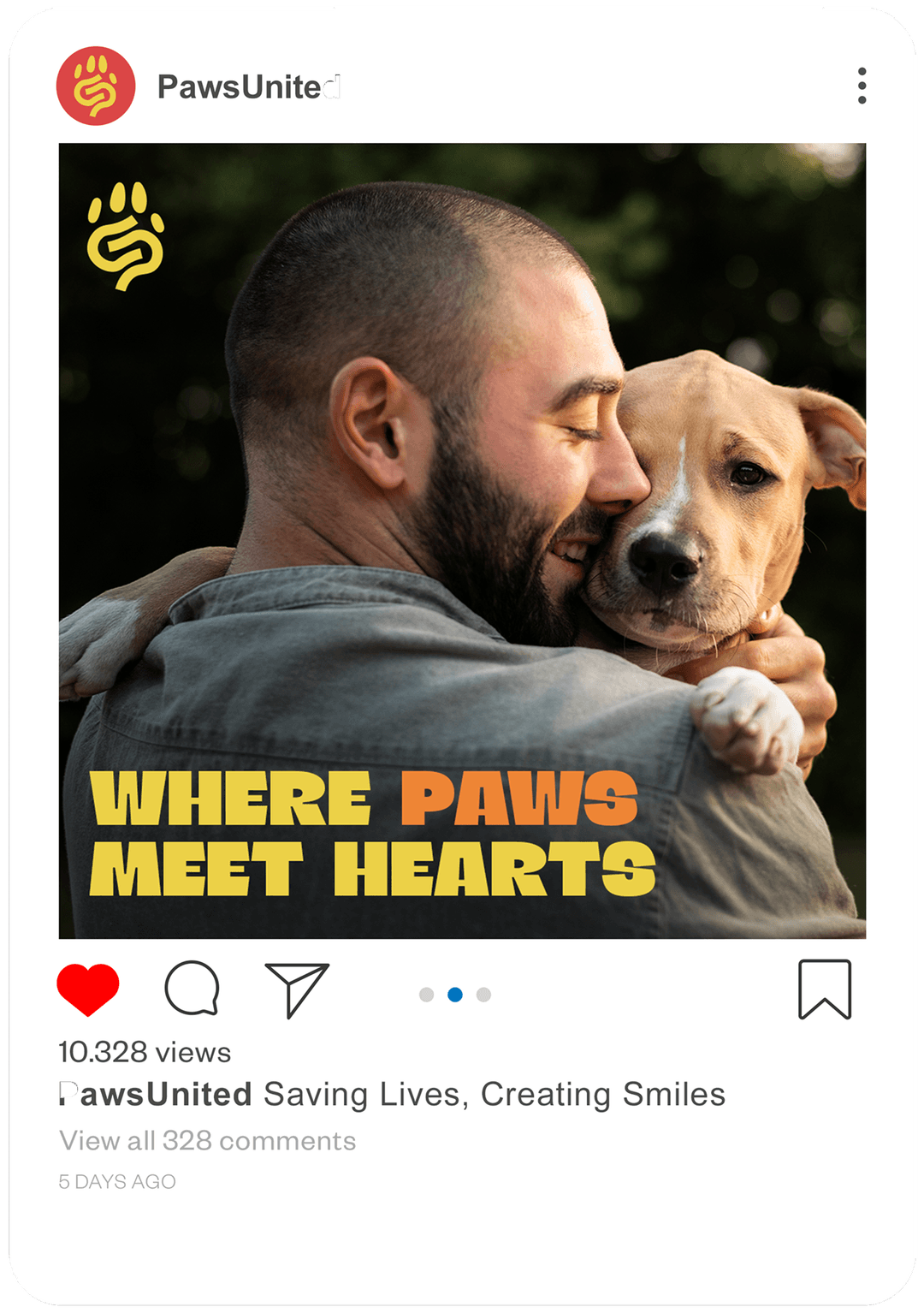
Task: Click orange PAWS word in headline
Action: click(519, 798)
